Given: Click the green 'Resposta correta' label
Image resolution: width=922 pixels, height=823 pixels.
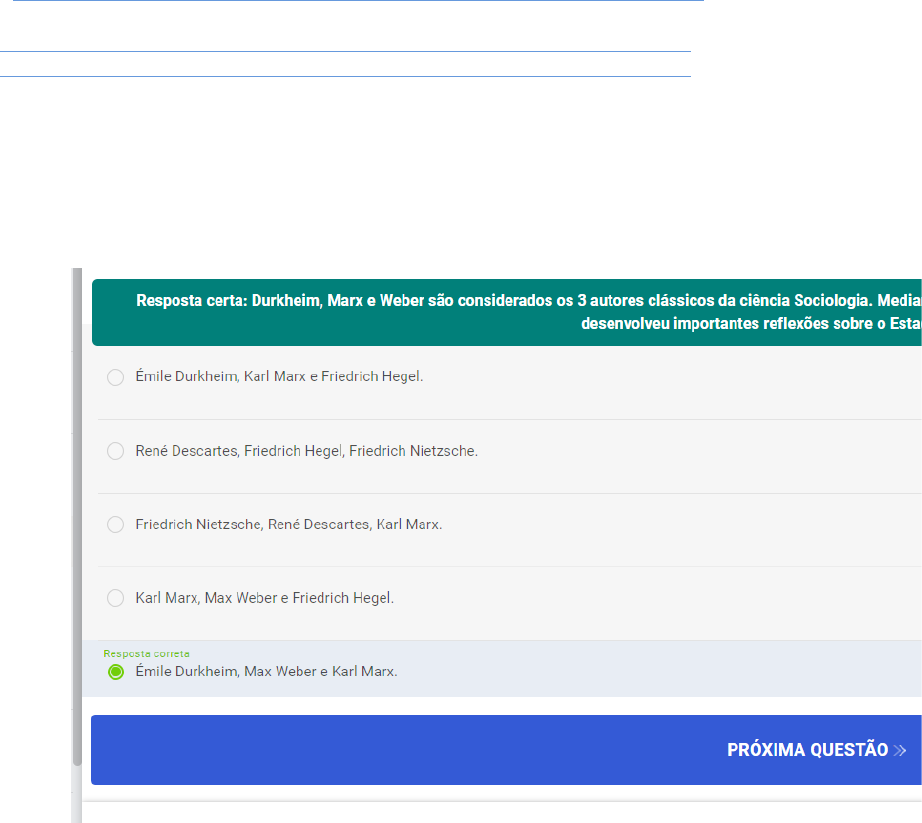Looking at the screenshot, I should [146, 653].
